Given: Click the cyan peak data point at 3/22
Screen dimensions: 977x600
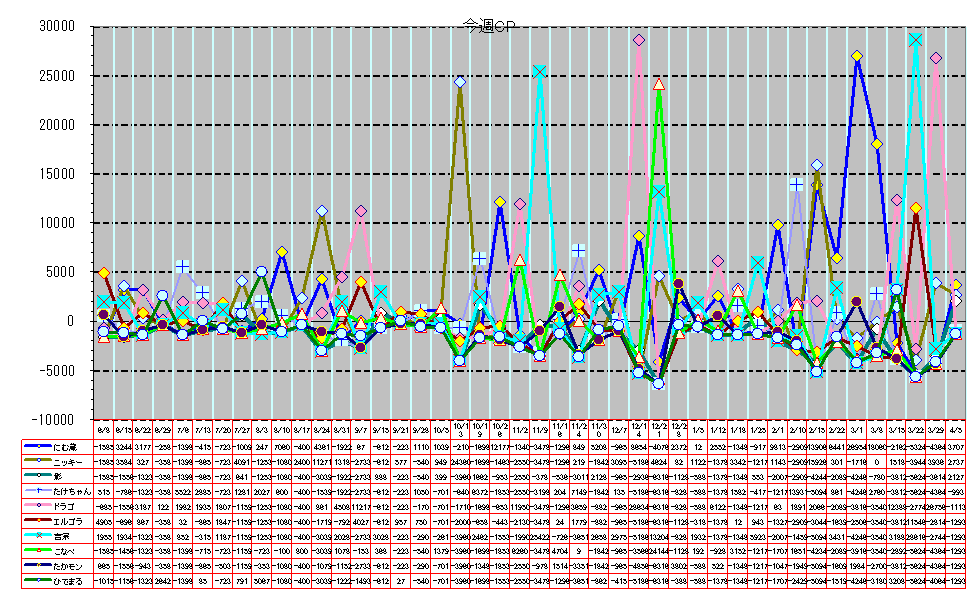Looking at the screenshot, I should click(x=915, y=40).
